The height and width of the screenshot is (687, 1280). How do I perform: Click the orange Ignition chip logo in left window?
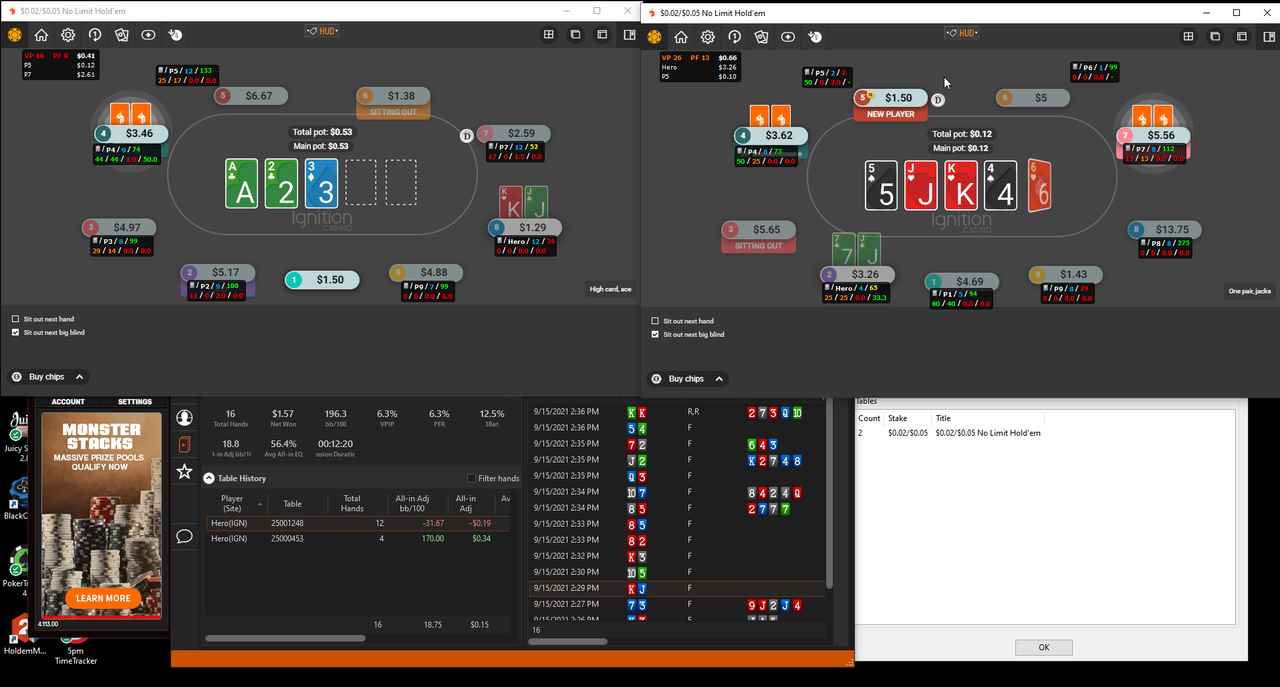click(14, 35)
